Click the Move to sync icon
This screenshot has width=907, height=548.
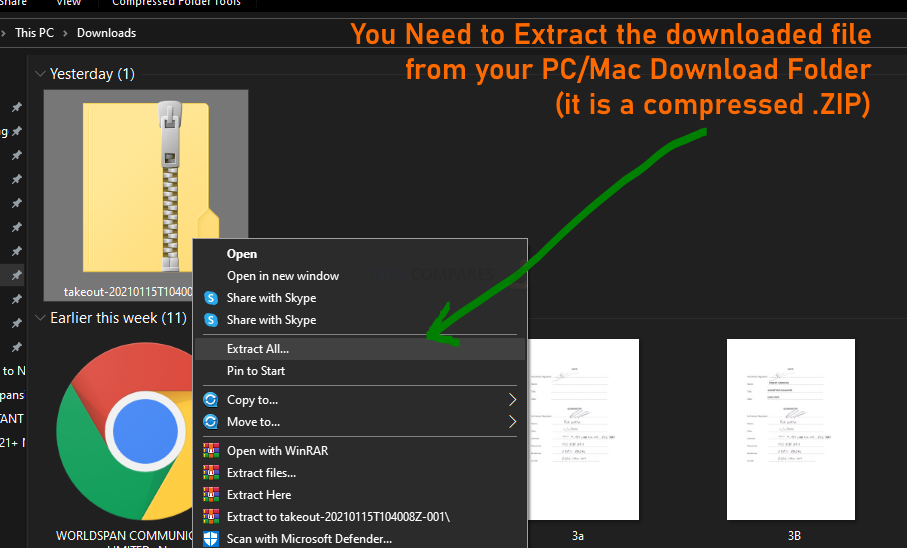point(211,422)
